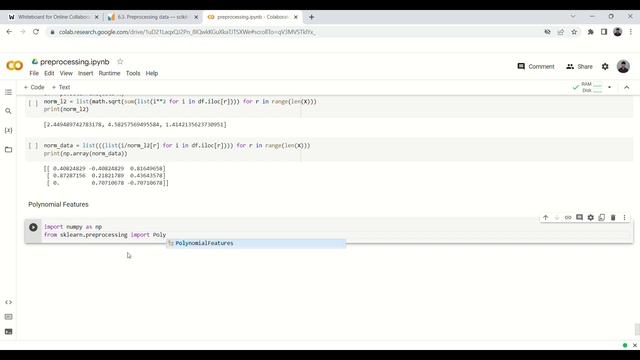Open the Comment button
Screen dimensions: 640x360
click(x=536, y=67)
